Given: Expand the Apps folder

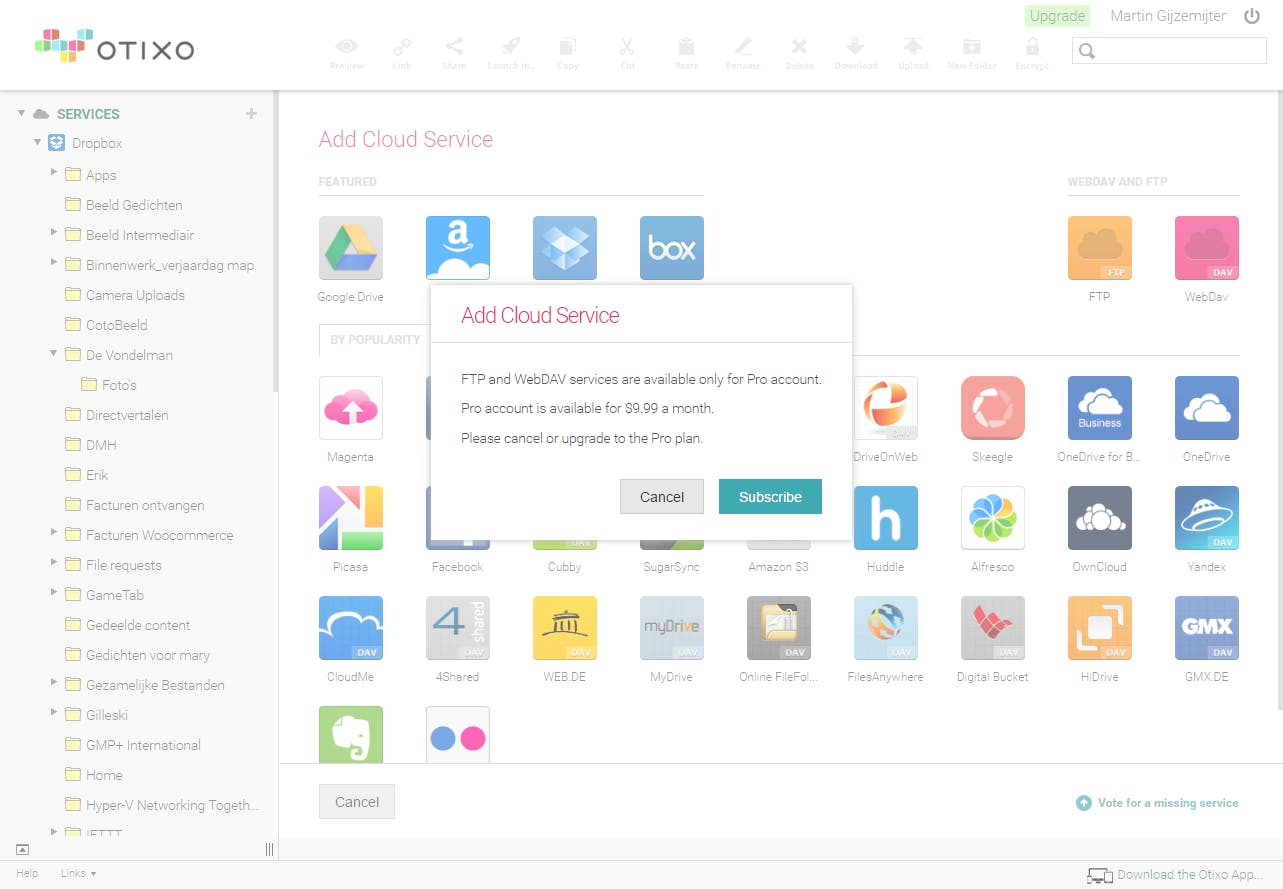Looking at the screenshot, I should pyautogui.click(x=54, y=173).
